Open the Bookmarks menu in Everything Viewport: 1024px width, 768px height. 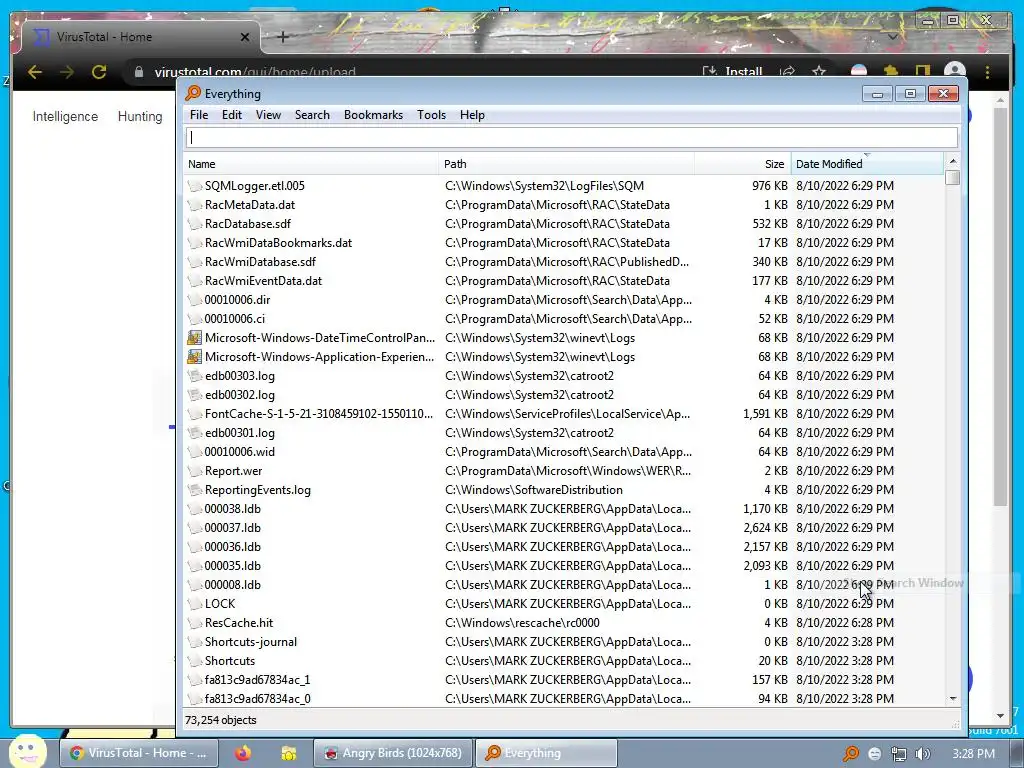(373, 115)
